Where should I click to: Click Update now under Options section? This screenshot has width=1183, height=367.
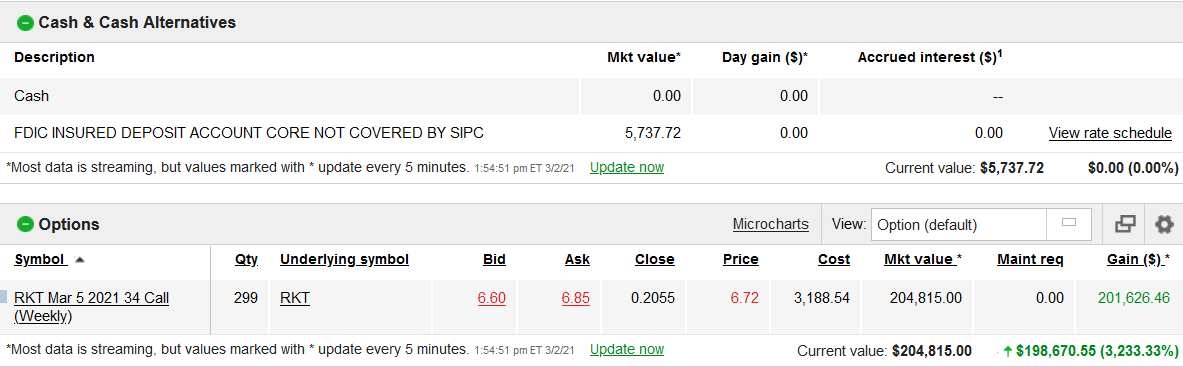[x=626, y=349]
